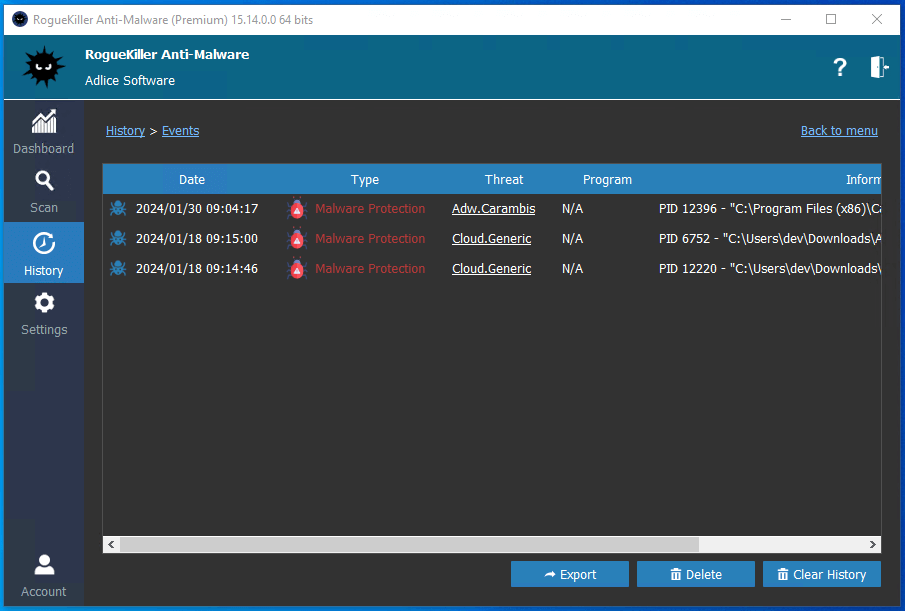
Task: Open the Scan section in sidebar
Action: [43, 192]
